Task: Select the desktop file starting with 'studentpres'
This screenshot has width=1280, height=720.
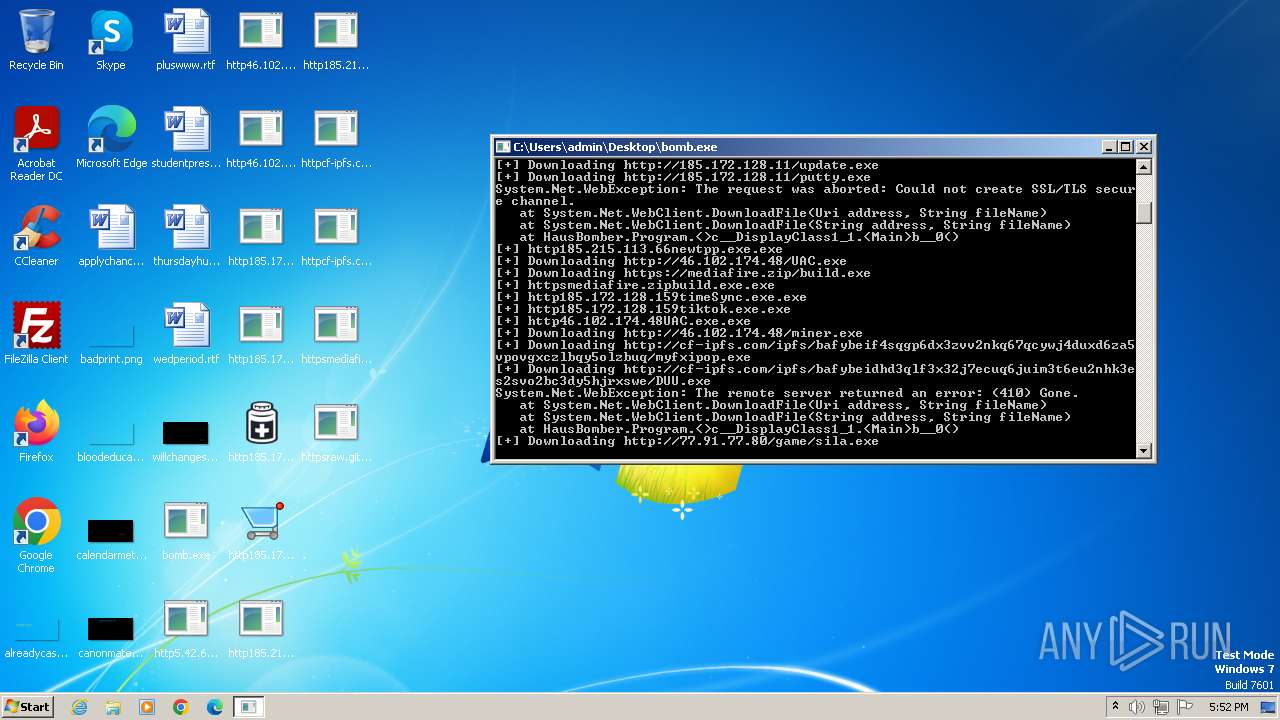Action: tap(186, 139)
